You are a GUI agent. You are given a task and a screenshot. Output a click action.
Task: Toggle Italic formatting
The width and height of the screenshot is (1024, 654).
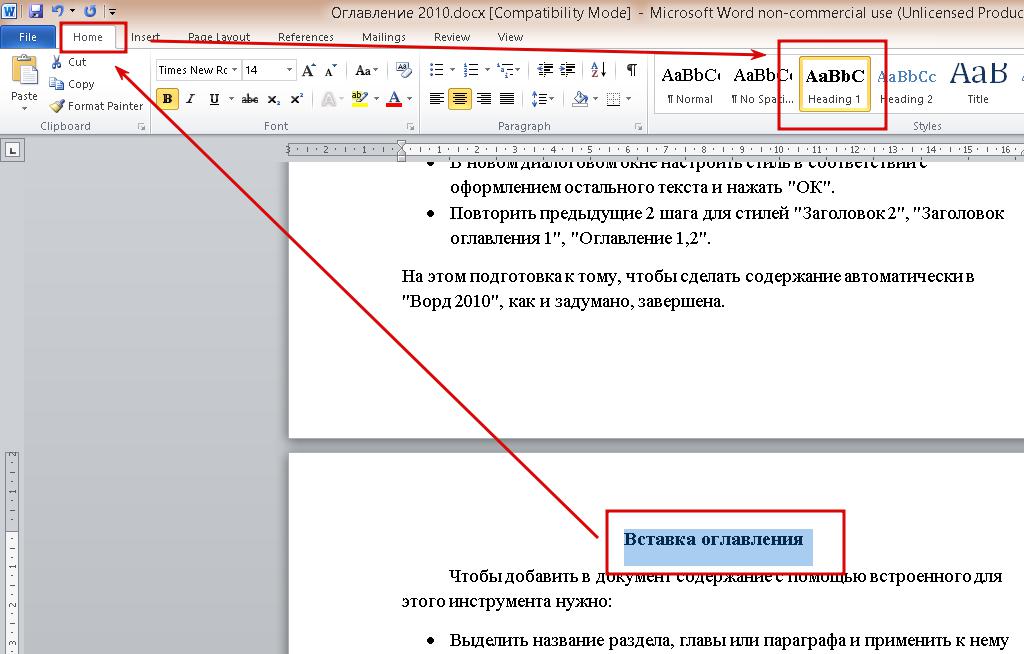coord(190,99)
